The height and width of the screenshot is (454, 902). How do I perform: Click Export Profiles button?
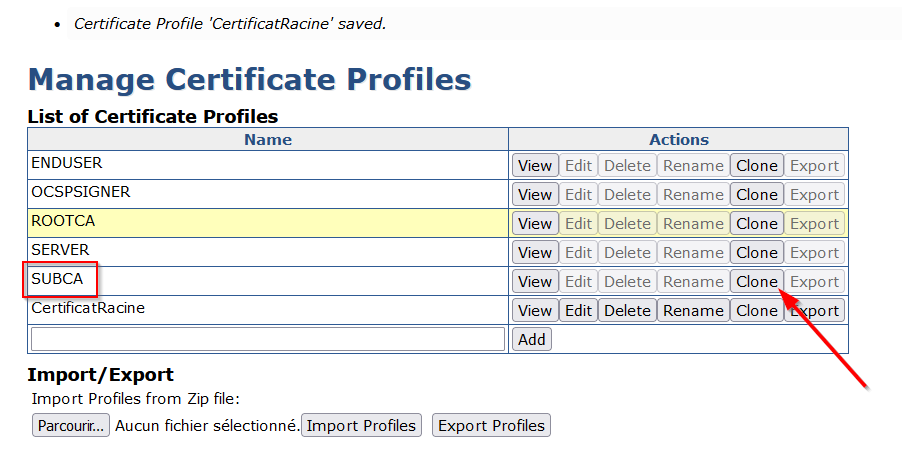491,426
